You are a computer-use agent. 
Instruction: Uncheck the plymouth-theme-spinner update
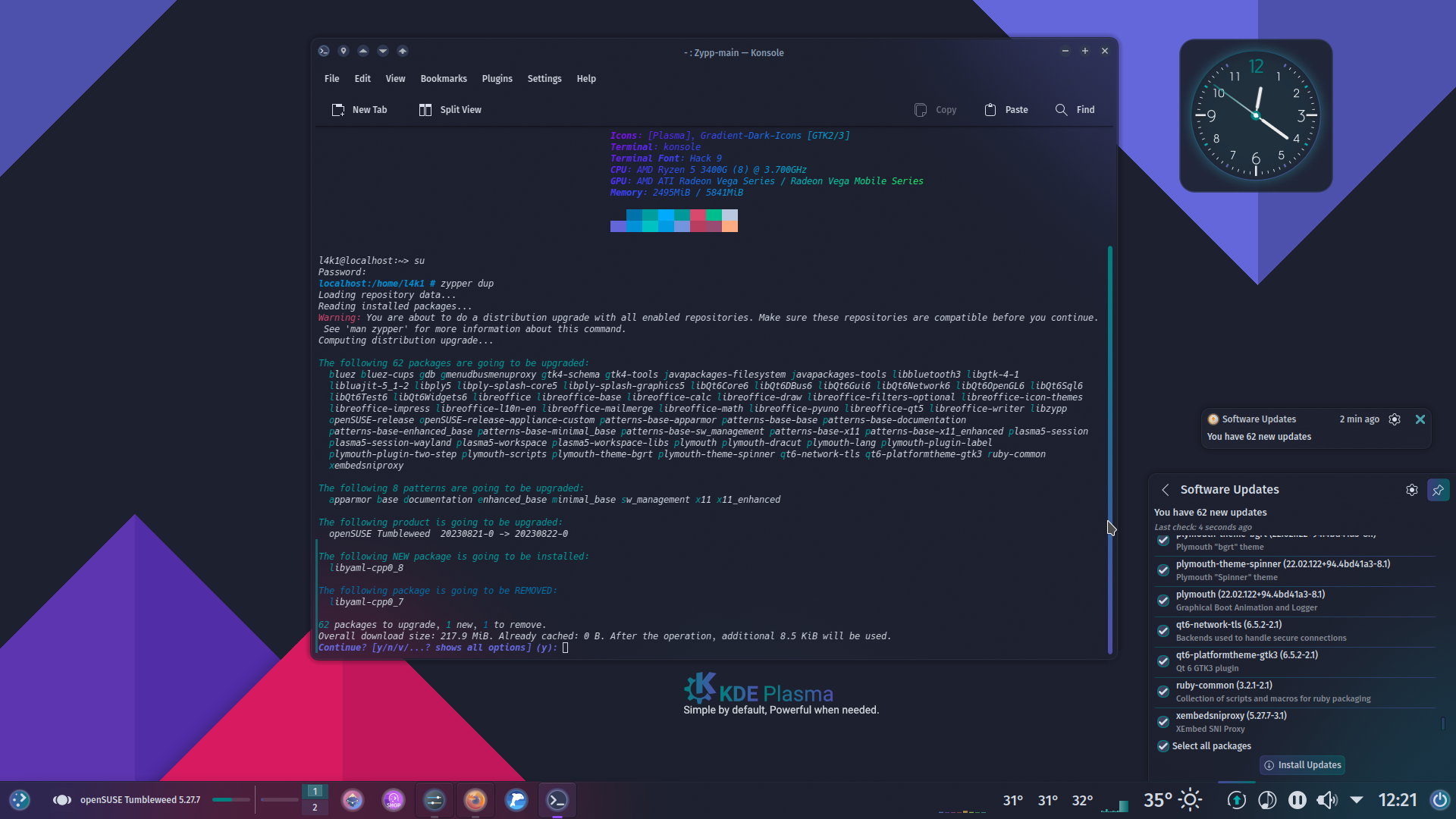click(x=1163, y=570)
